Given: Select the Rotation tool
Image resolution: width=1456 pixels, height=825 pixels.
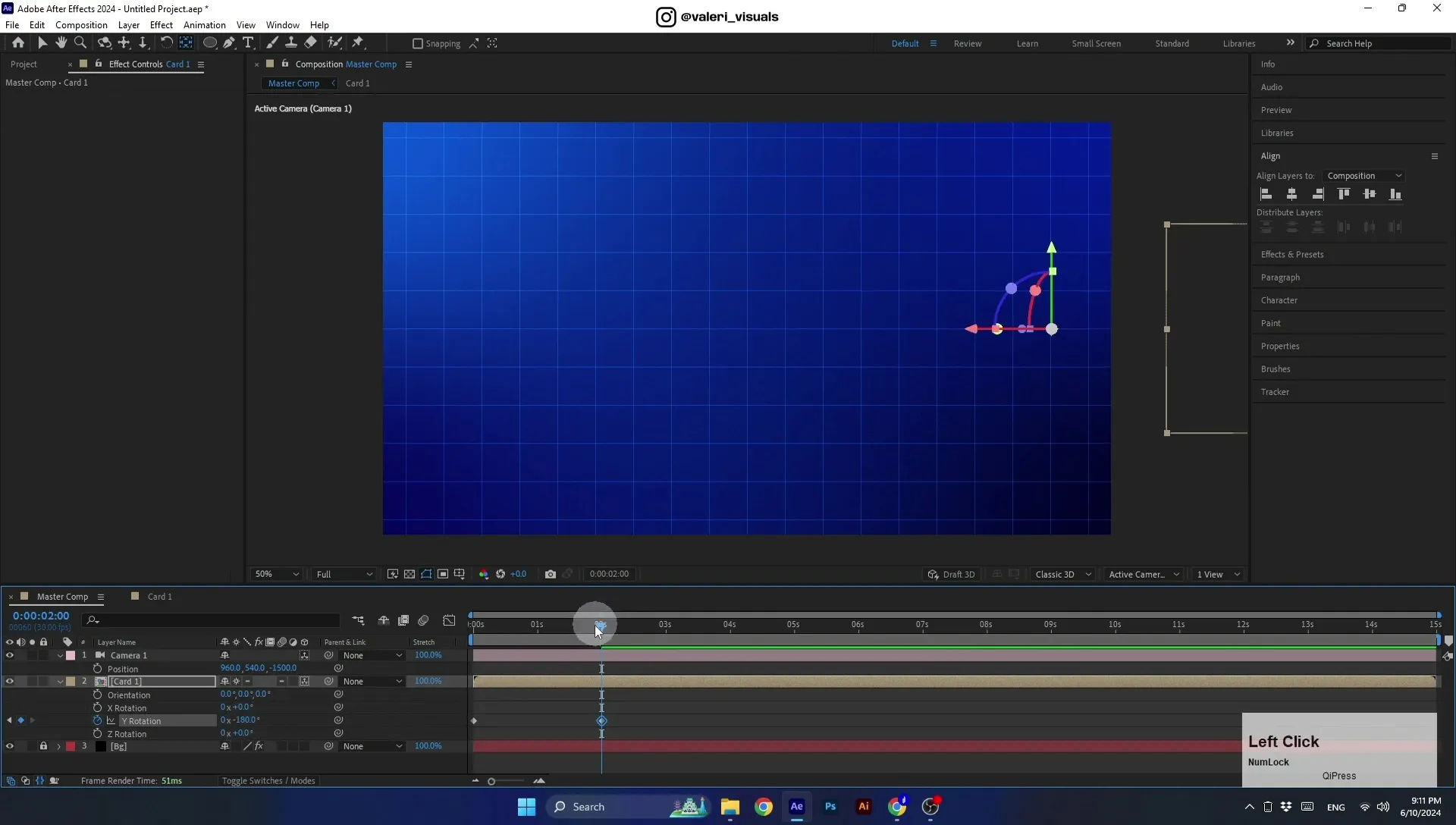Looking at the screenshot, I should [166, 43].
